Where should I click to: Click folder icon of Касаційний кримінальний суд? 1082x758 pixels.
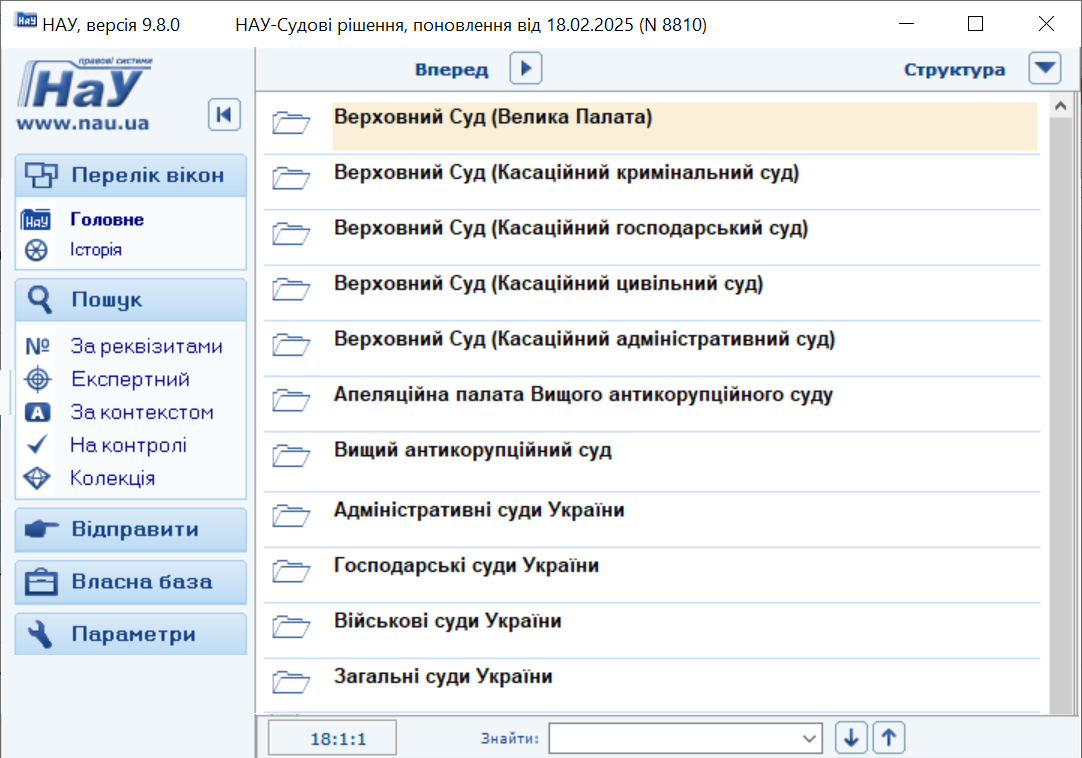[x=291, y=177]
